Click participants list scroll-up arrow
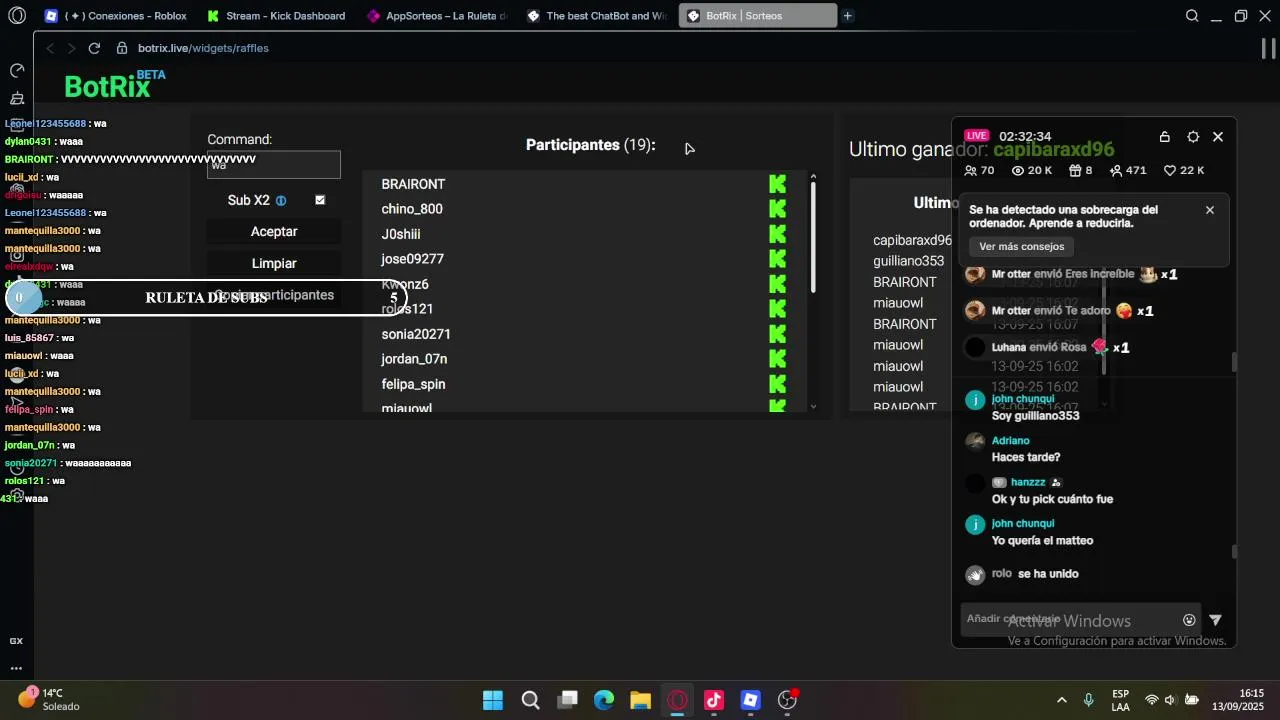The width and height of the screenshot is (1280, 720). [813, 177]
